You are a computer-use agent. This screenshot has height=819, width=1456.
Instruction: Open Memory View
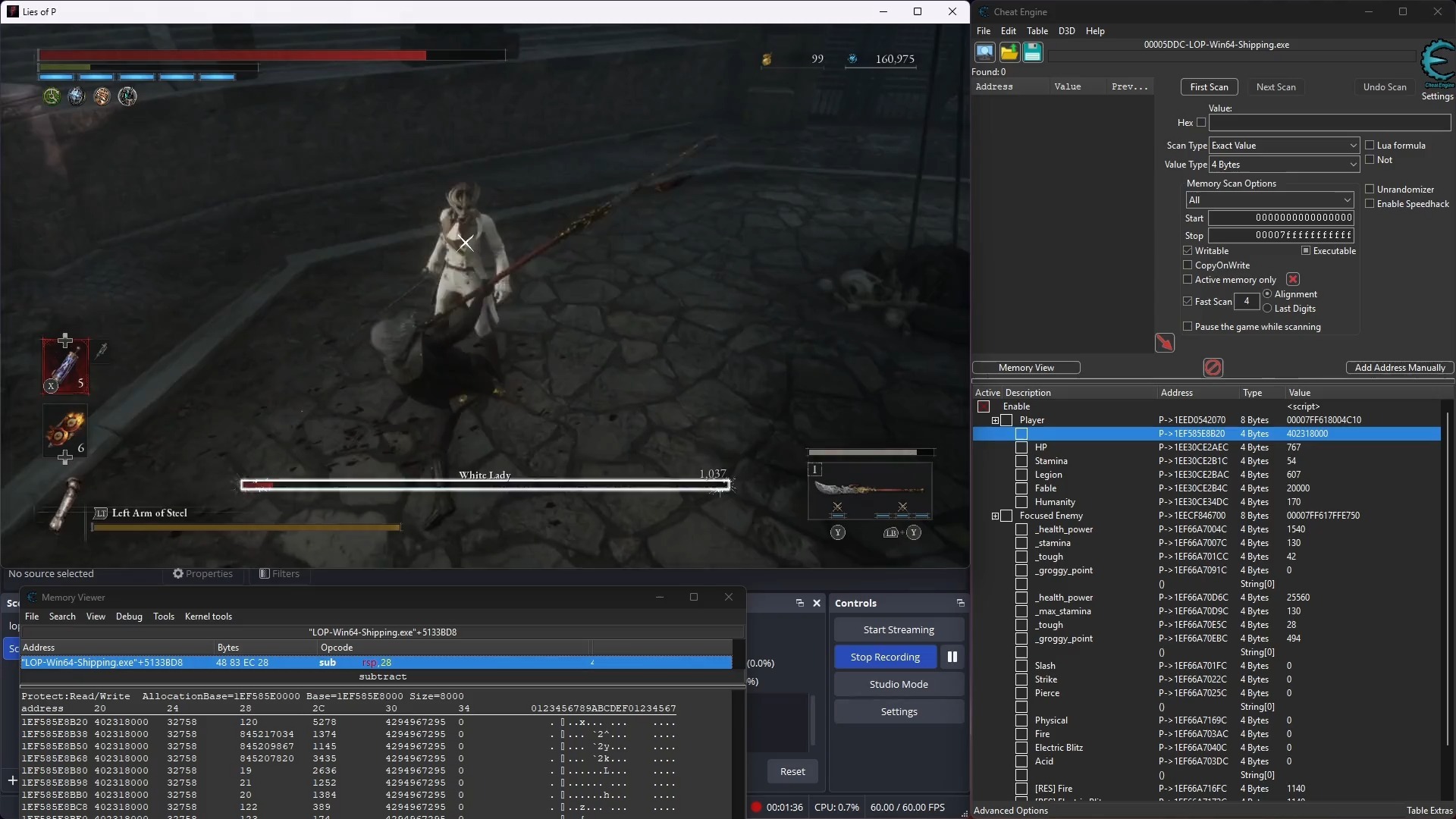click(x=1026, y=368)
